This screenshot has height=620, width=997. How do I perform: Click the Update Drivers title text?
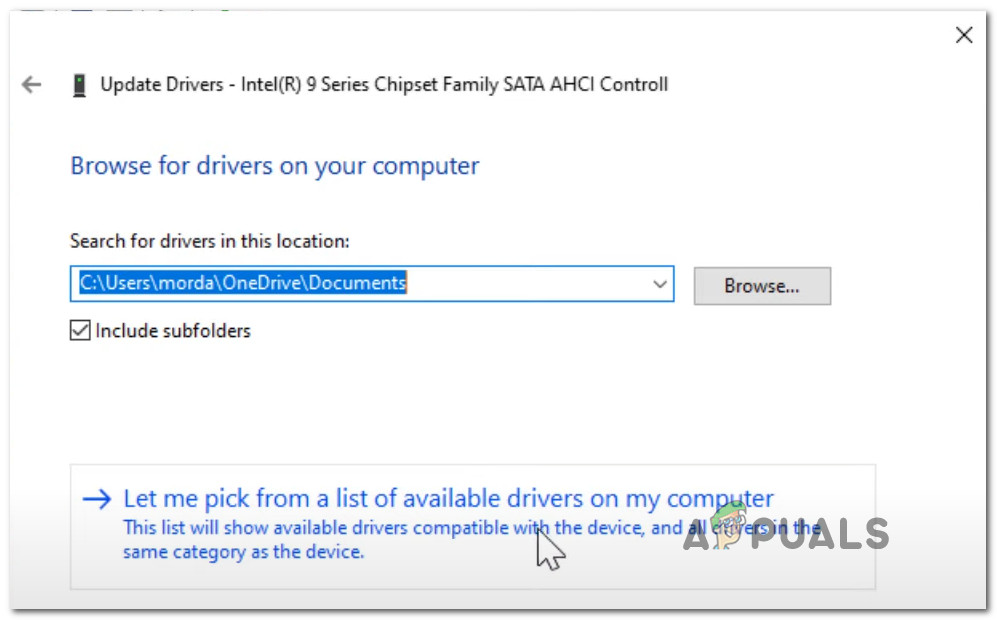[x=383, y=84]
